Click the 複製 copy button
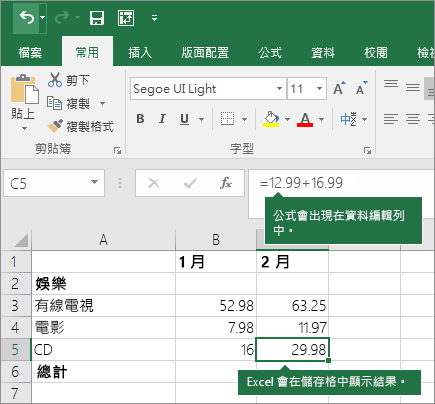 [x=68, y=103]
